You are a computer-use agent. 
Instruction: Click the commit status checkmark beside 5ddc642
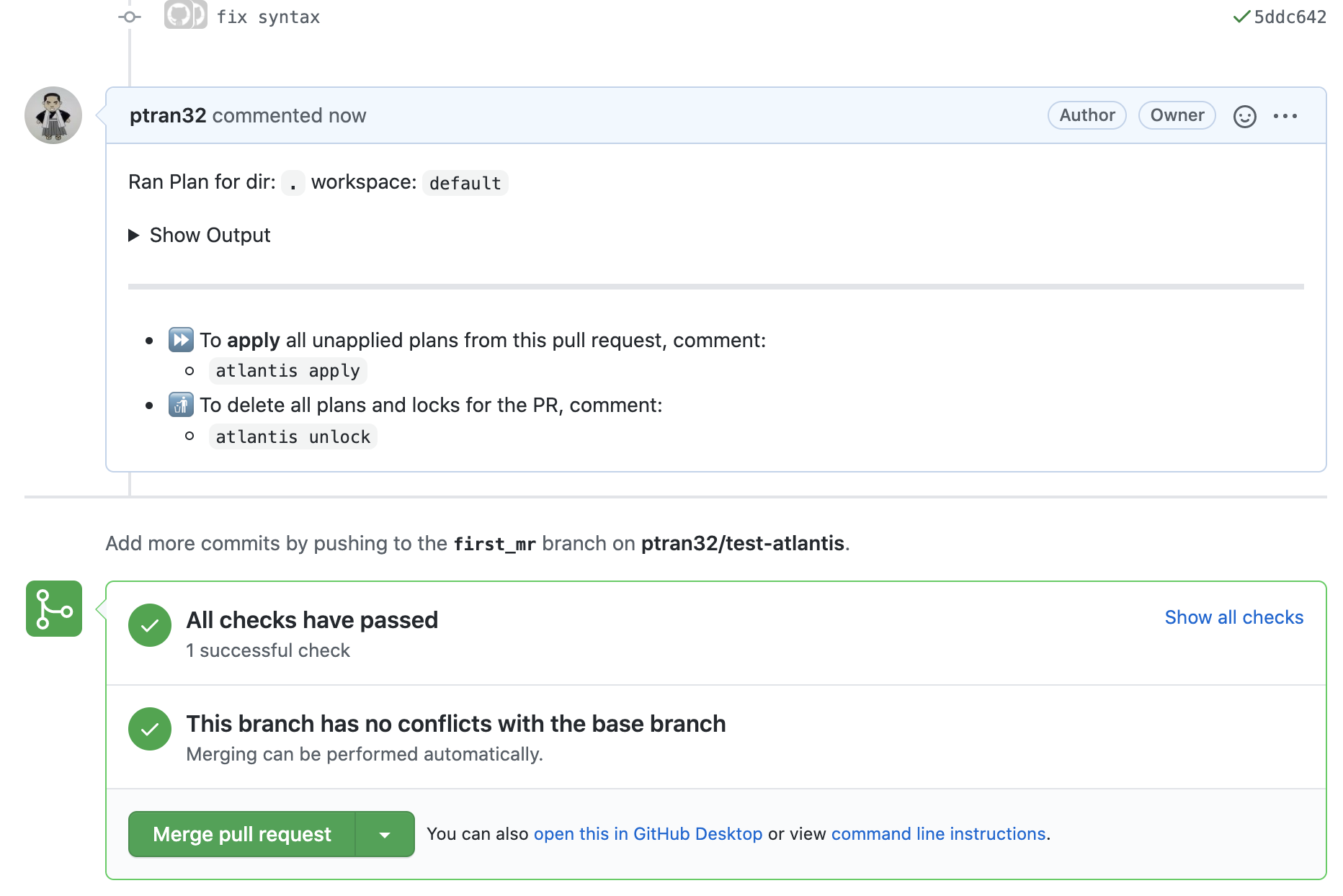coord(1241,17)
